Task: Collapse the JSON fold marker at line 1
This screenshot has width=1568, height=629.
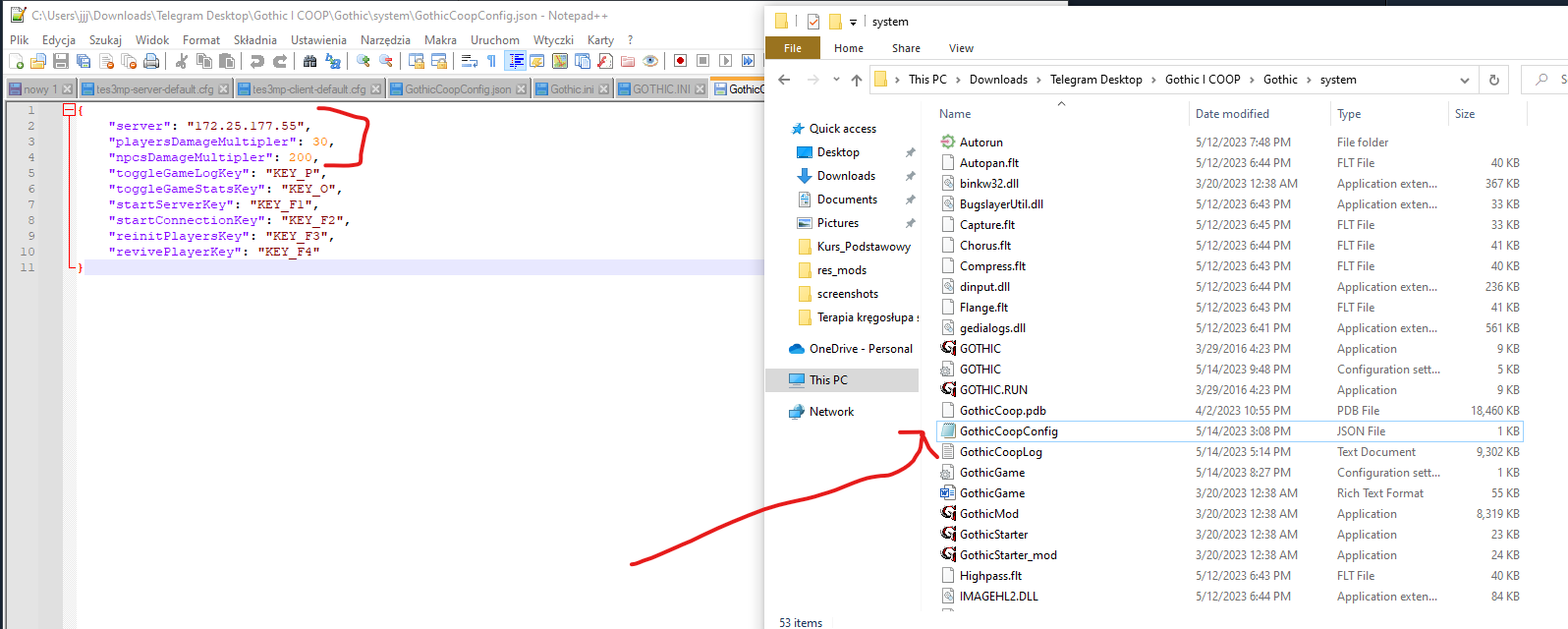Action: [69, 110]
